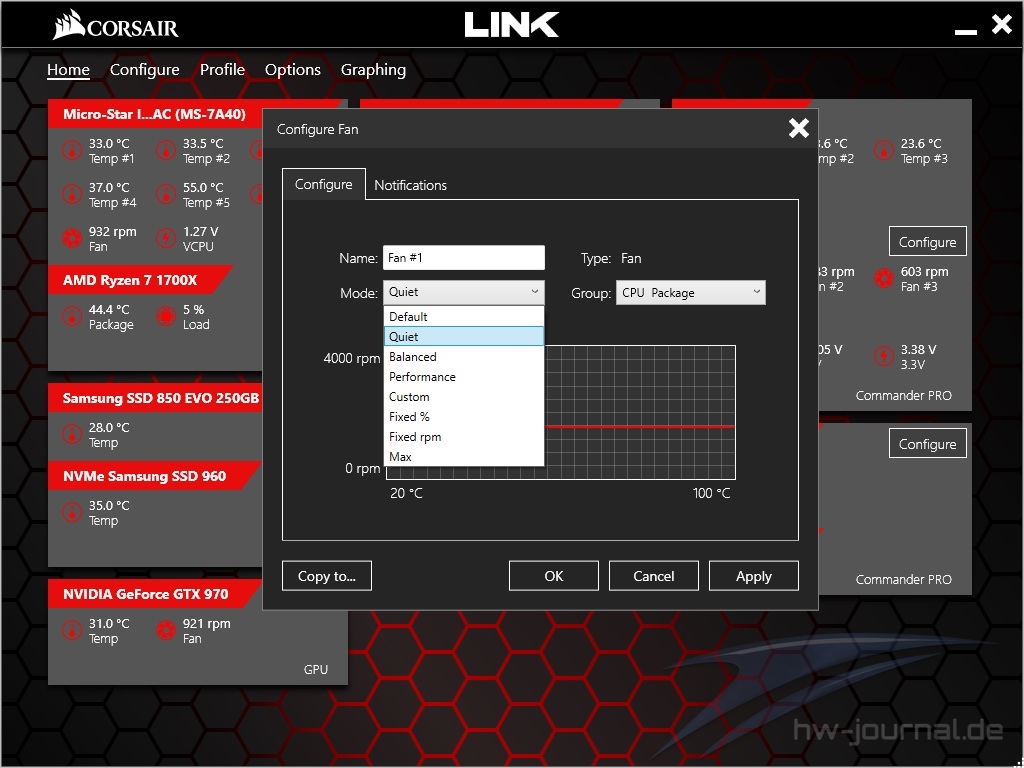Image resolution: width=1024 pixels, height=768 pixels.
Task: Choose Balanced from the Mode list
Action: pyautogui.click(x=464, y=357)
